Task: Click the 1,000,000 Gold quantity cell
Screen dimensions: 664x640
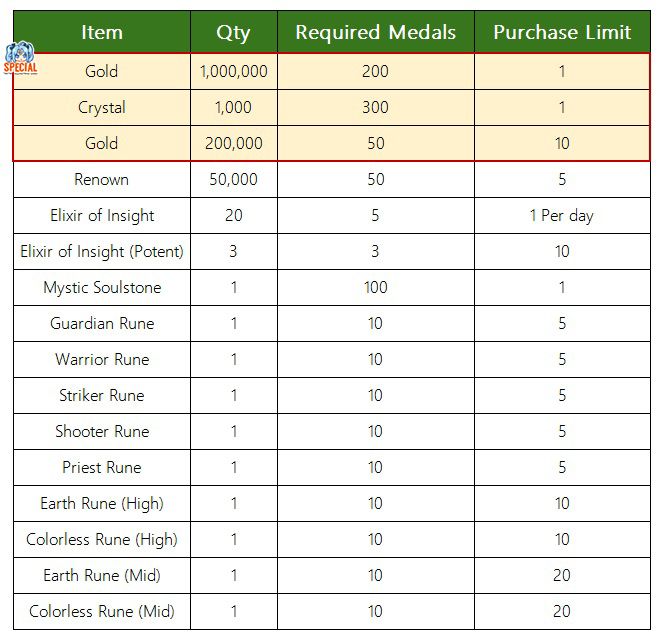Action: coord(234,71)
